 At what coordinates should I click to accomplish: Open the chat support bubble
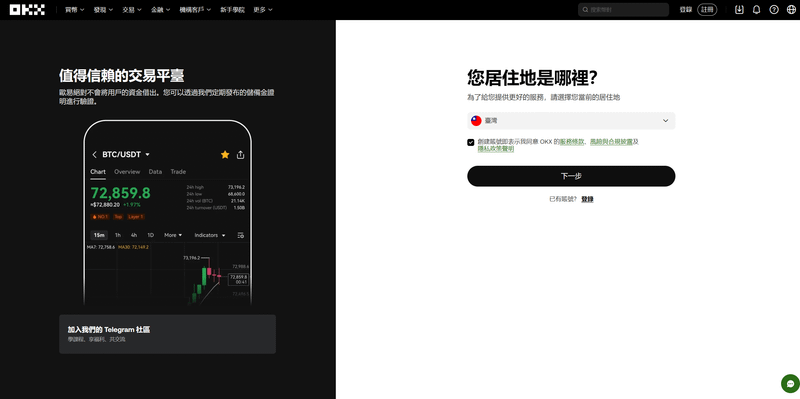coord(790,383)
